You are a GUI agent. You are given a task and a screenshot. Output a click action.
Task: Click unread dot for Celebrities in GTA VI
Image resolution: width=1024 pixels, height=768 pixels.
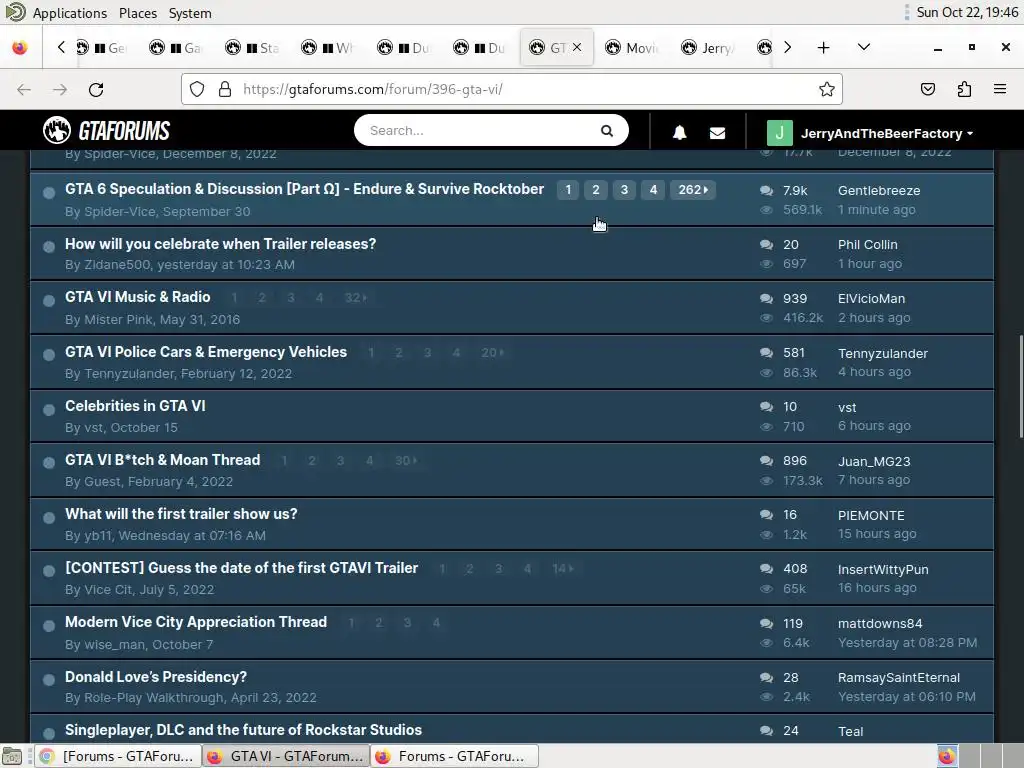(48, 409)
